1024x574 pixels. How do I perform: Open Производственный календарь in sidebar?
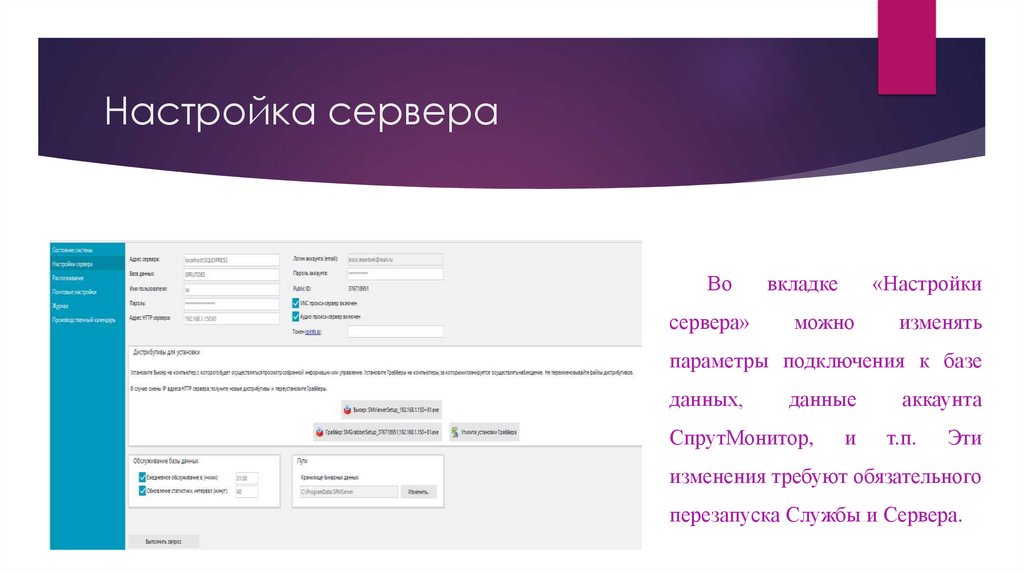(84, 320)
